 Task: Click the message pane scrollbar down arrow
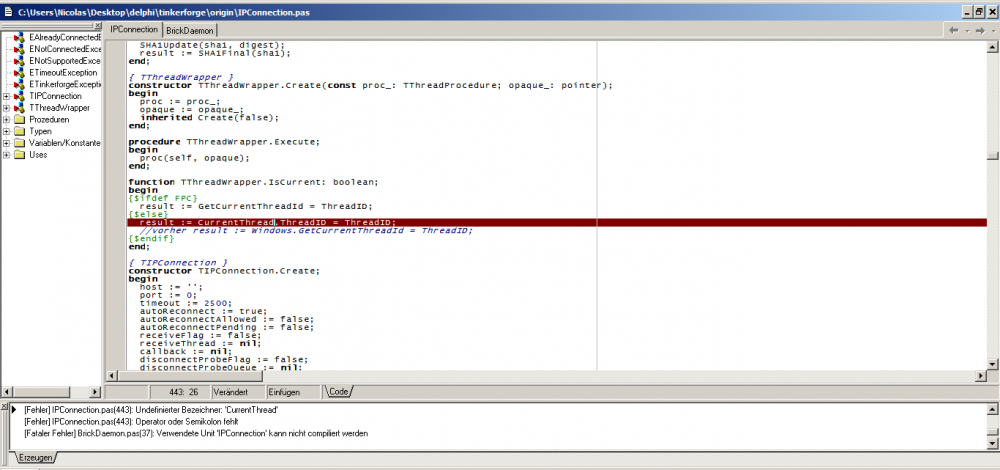pyautogui.click(x=992, y=443)
